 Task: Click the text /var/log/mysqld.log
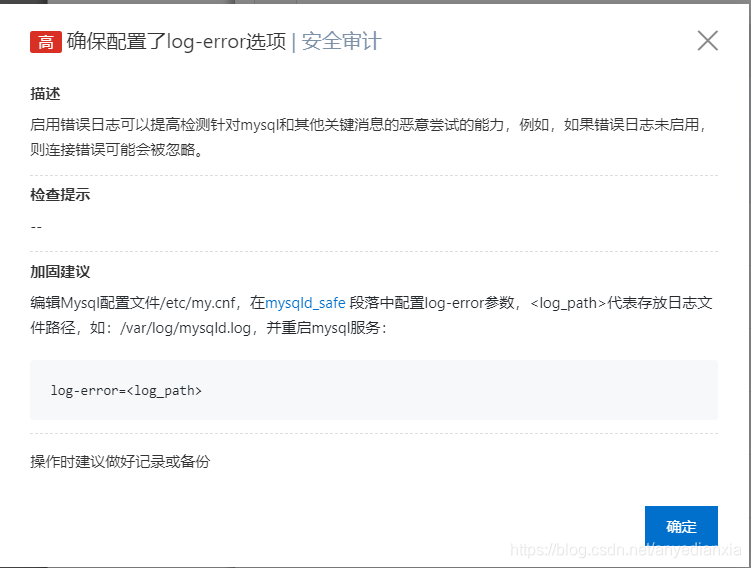185,328
